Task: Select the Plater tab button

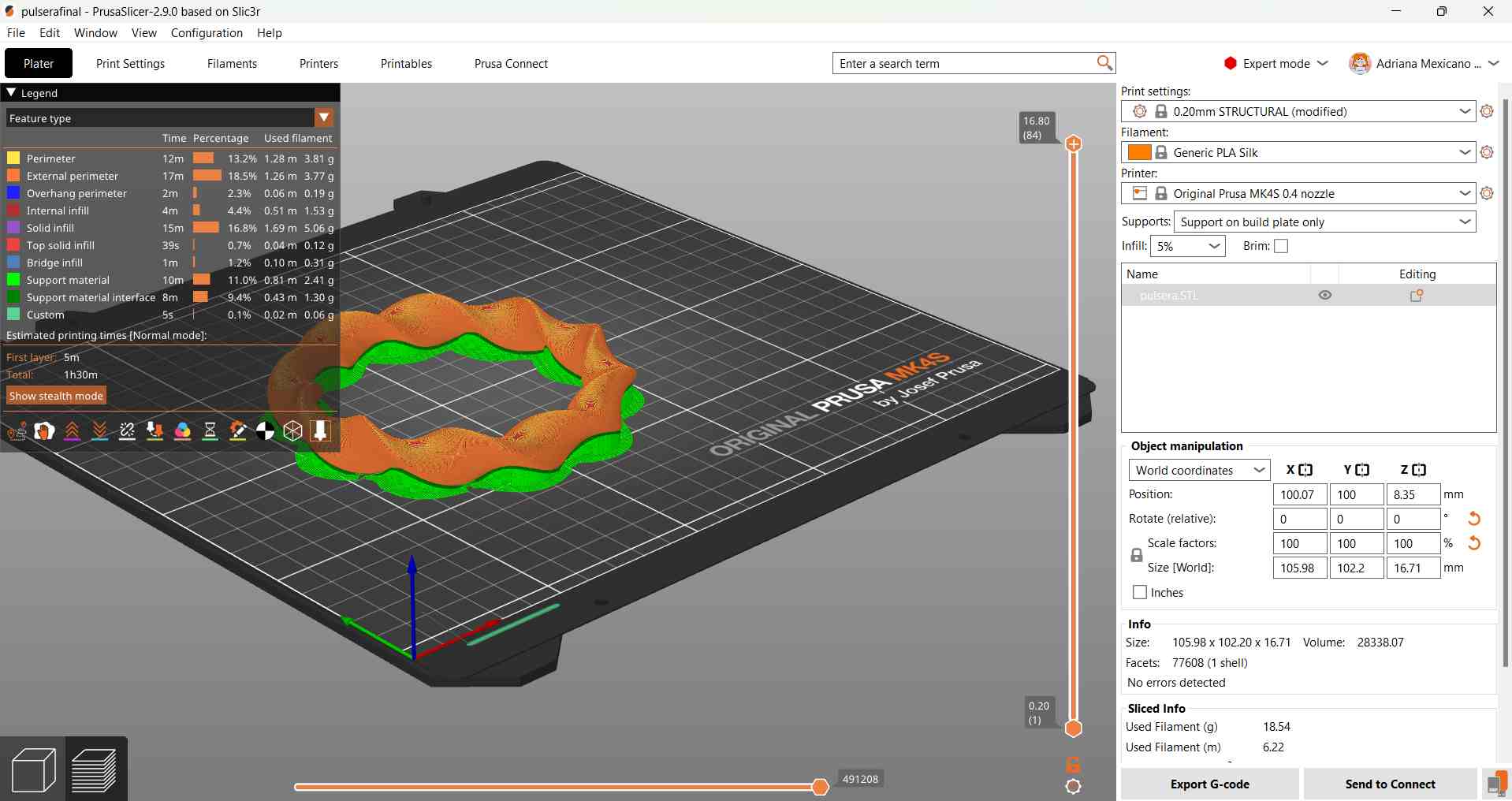Action: tap(39, 64)
